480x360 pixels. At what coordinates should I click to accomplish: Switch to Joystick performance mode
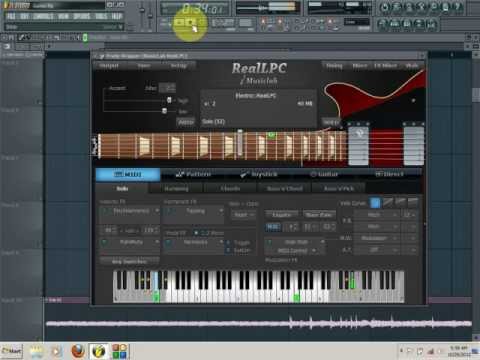point(259,174)
